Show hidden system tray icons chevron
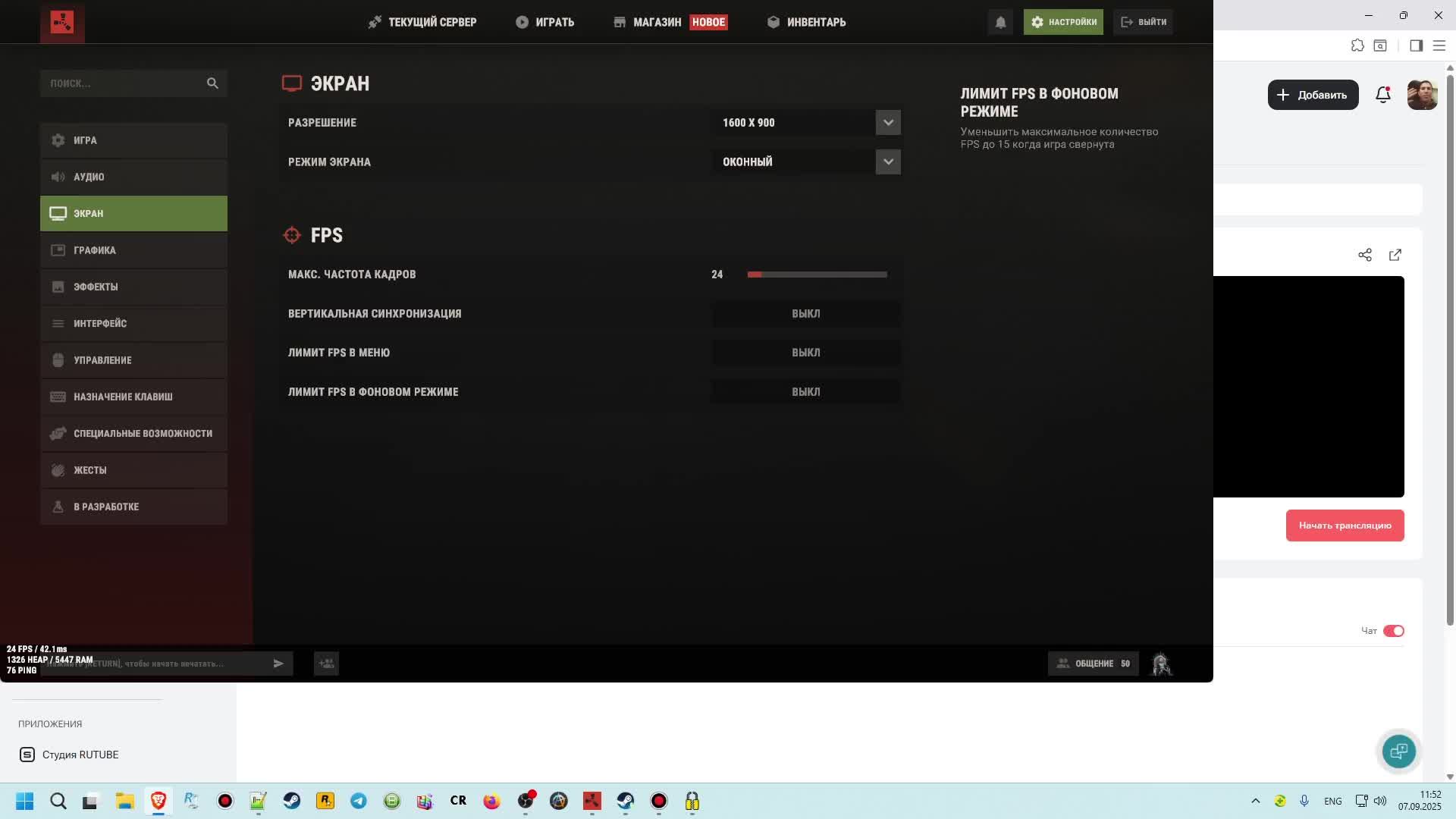This screenshot has height=819, width=1456. pyautogui.click(x=1255, y=801)
